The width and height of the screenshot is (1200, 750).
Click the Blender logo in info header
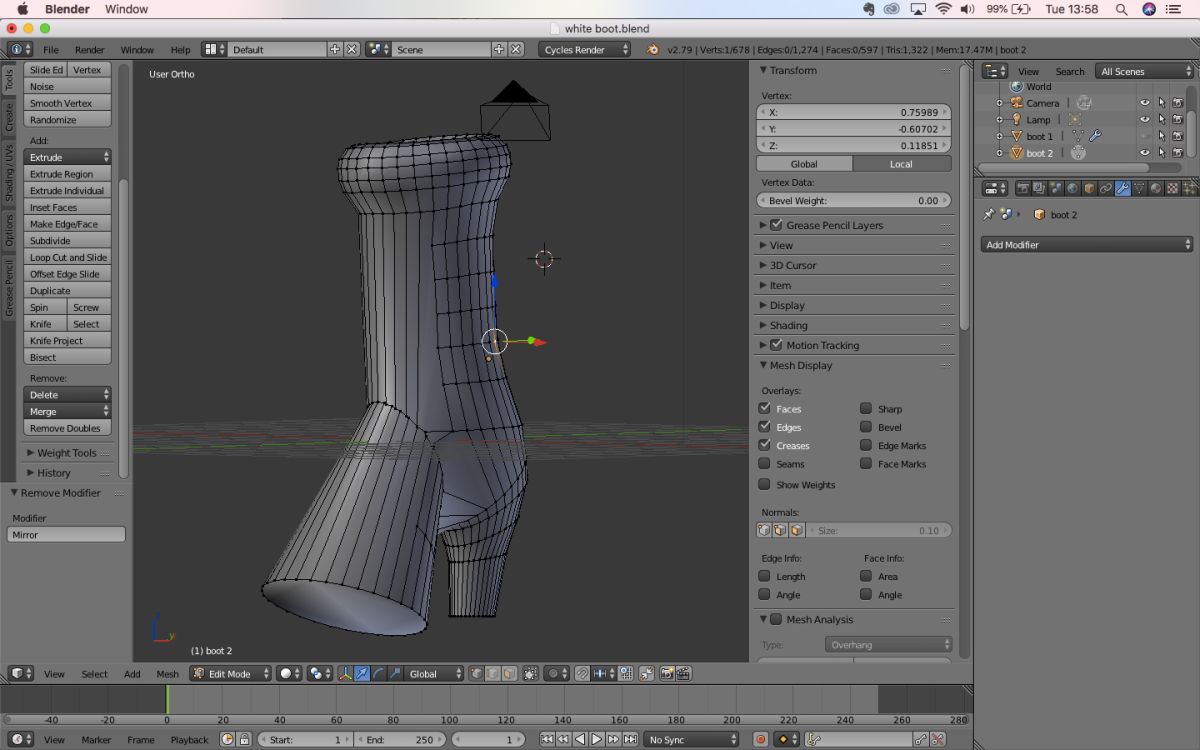[653, 49]
